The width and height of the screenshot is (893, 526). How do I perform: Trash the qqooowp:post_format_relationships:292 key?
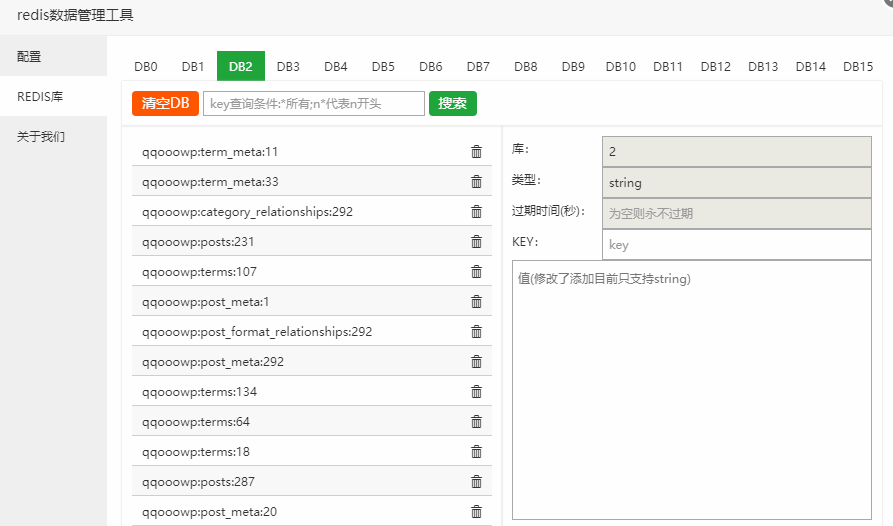476,332
